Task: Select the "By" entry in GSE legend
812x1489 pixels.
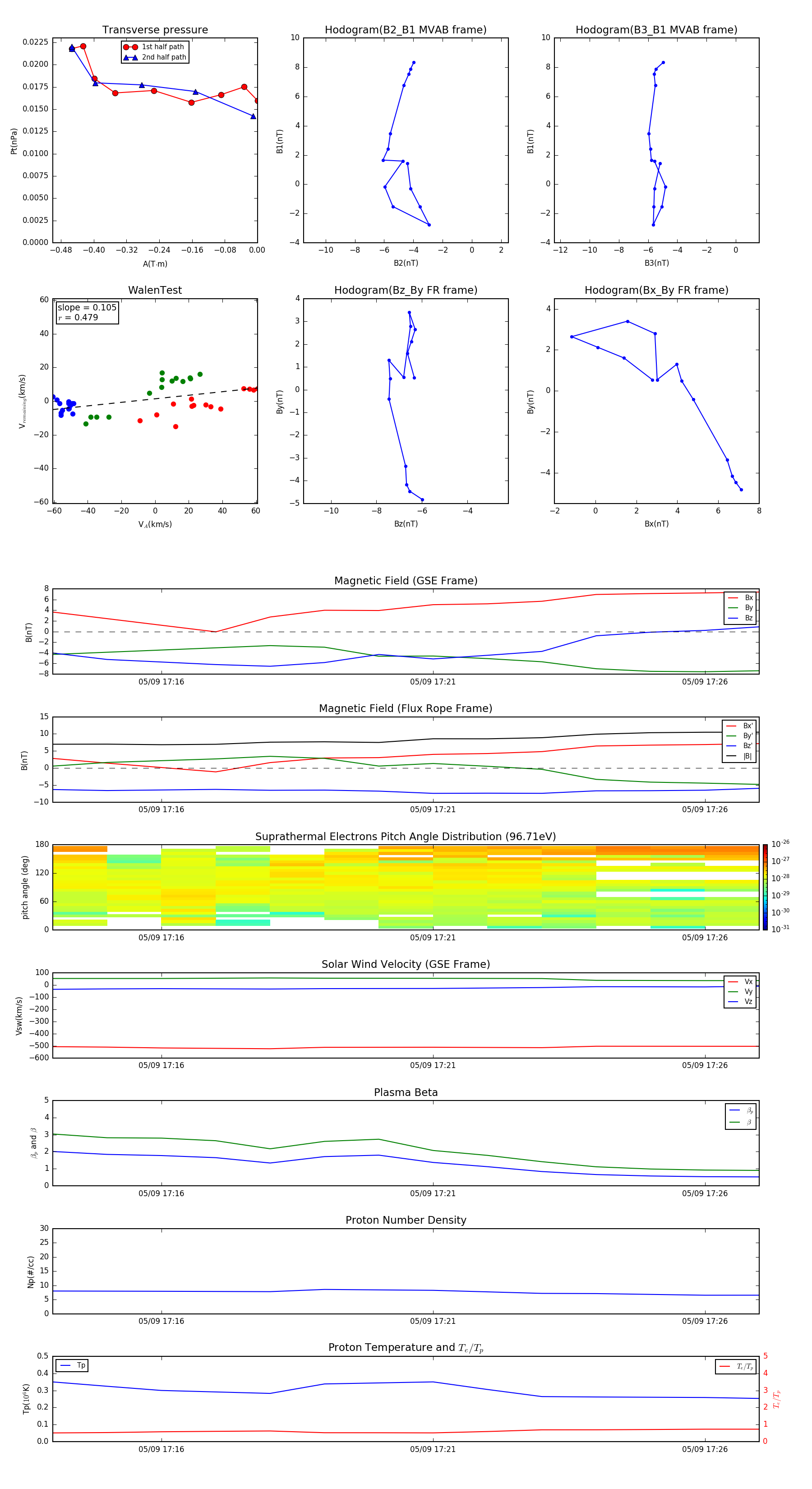Action: click(740, 607)
